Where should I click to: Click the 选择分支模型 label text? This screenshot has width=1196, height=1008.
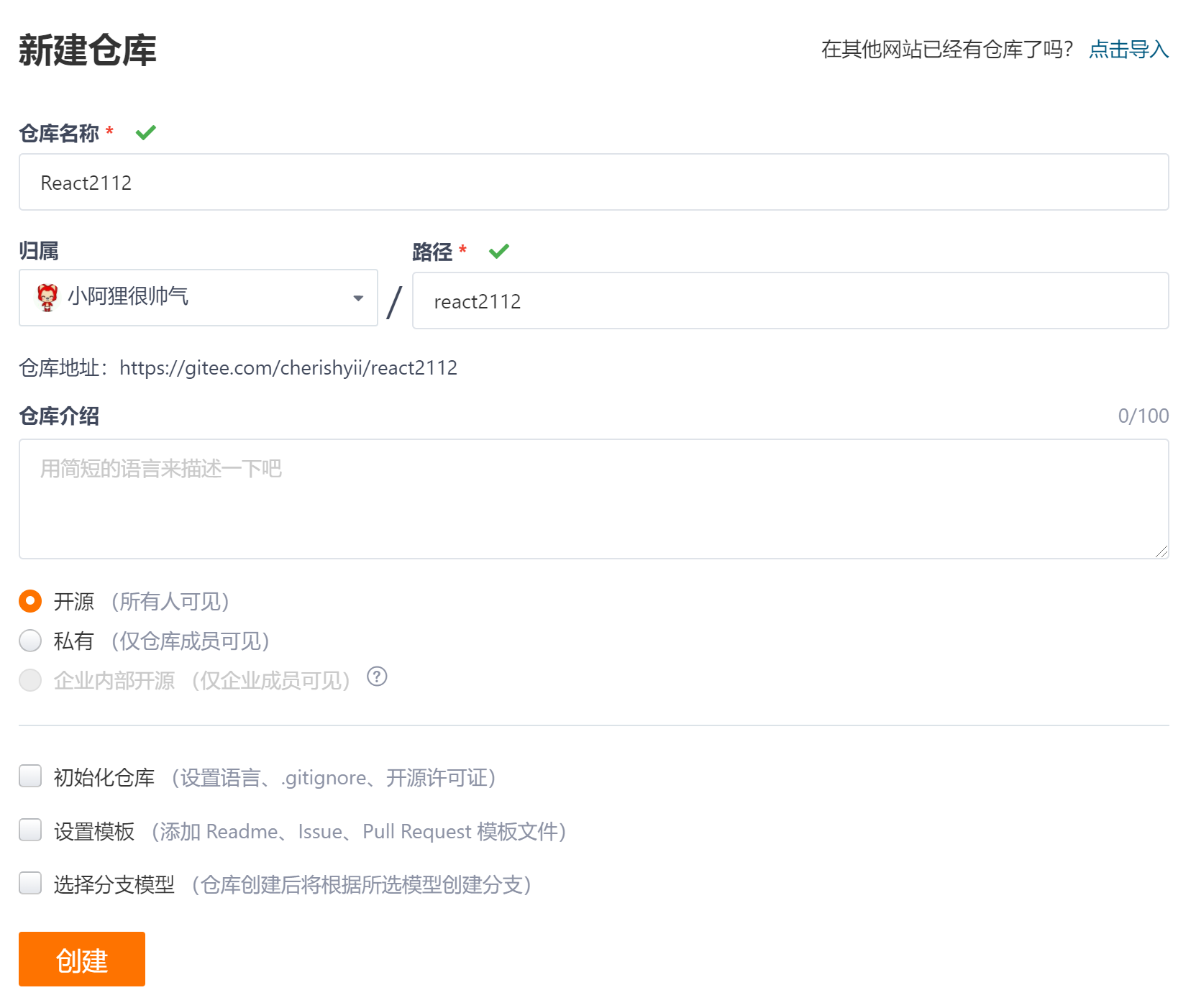coord(114,884)
